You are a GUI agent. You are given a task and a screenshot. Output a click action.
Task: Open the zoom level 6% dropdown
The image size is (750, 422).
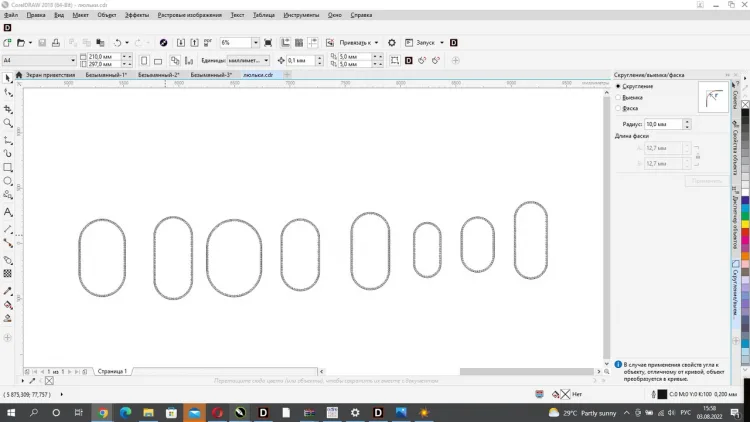coord(255,43)
